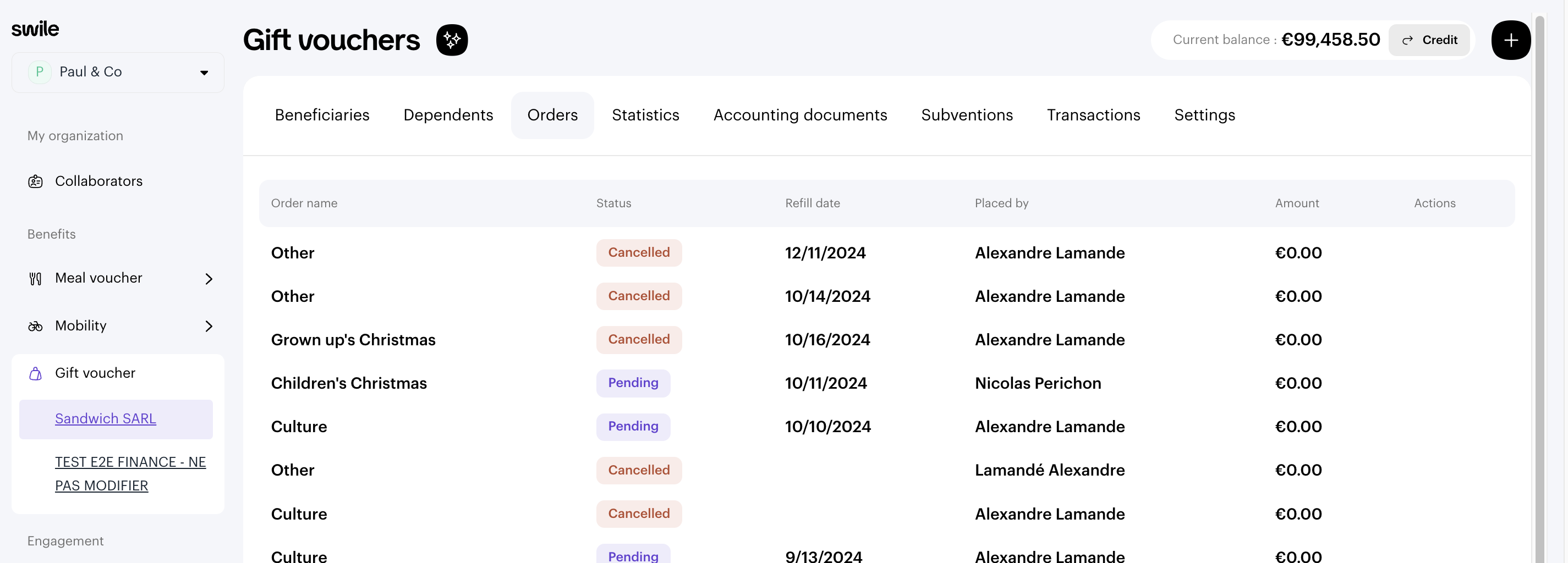The width and height of the screenshot is (1568, 563).
Task: Click the Status column header
Action: [x=613, y=203]
